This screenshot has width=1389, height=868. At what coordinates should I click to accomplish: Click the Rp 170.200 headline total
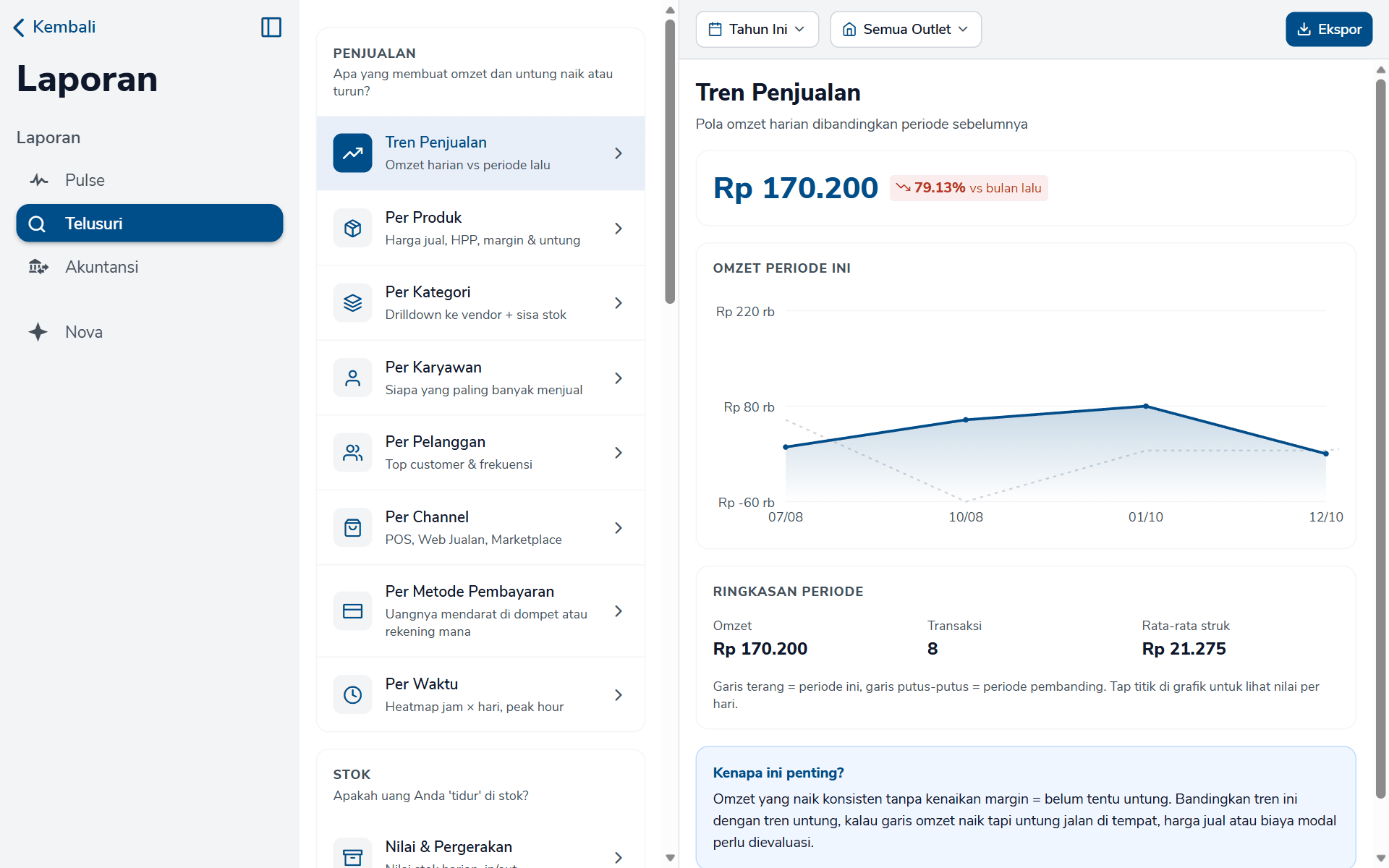795,188
